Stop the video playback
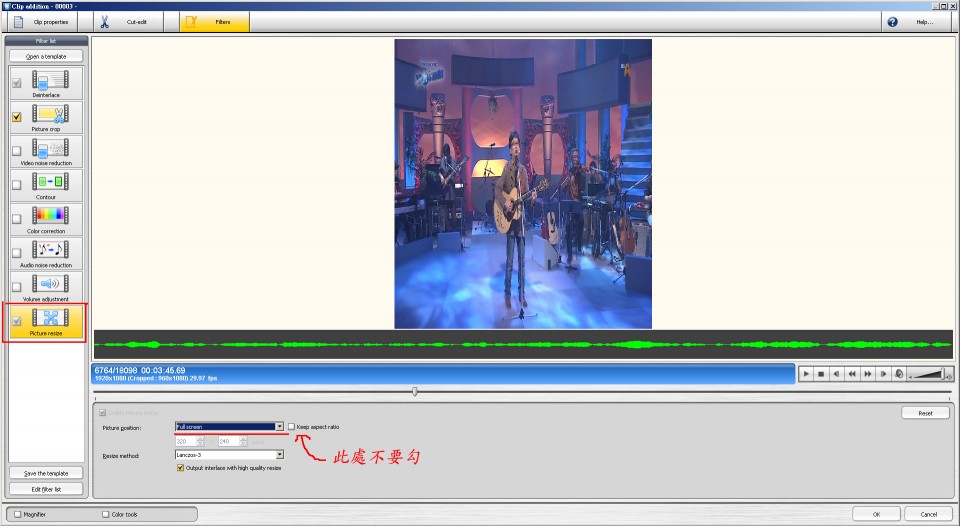Screen dimensions: 960x526 click(x=820, y=374)
